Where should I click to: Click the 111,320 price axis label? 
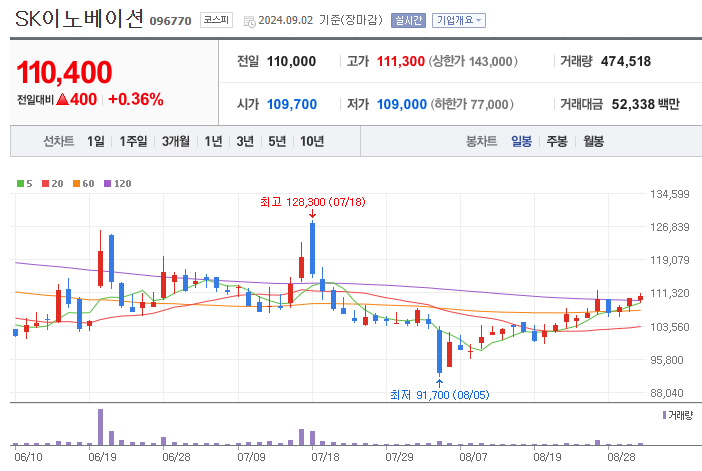(670, 293)
